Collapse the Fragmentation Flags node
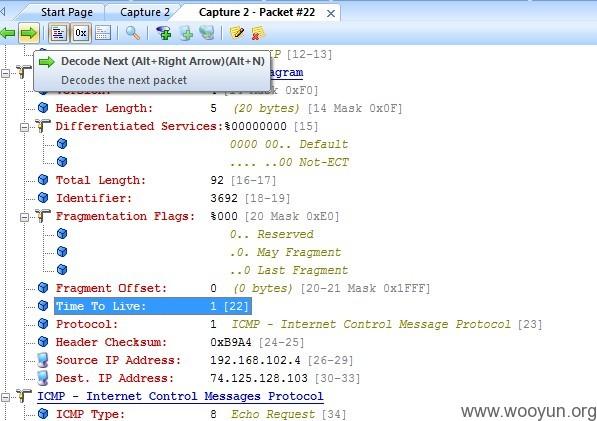Screen dimensions: 597x421 pos(24,217)
